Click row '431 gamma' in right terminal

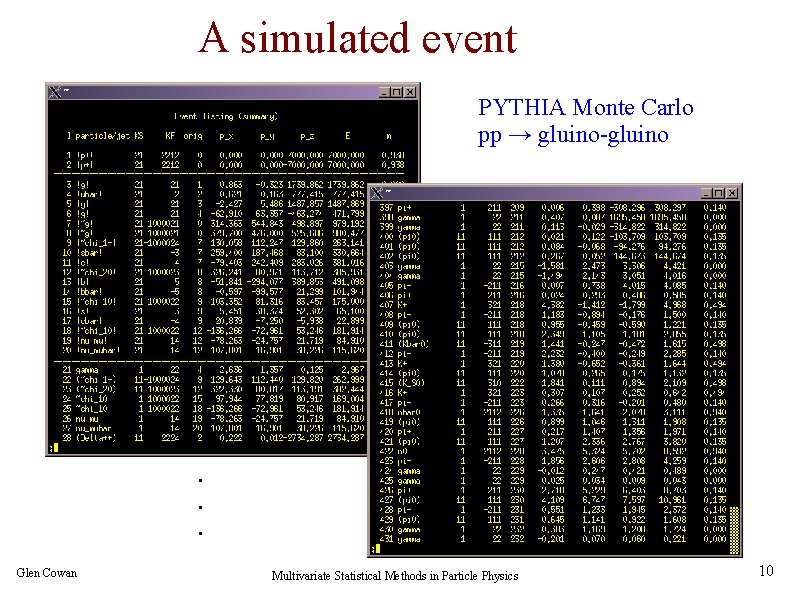click(553, 539)
